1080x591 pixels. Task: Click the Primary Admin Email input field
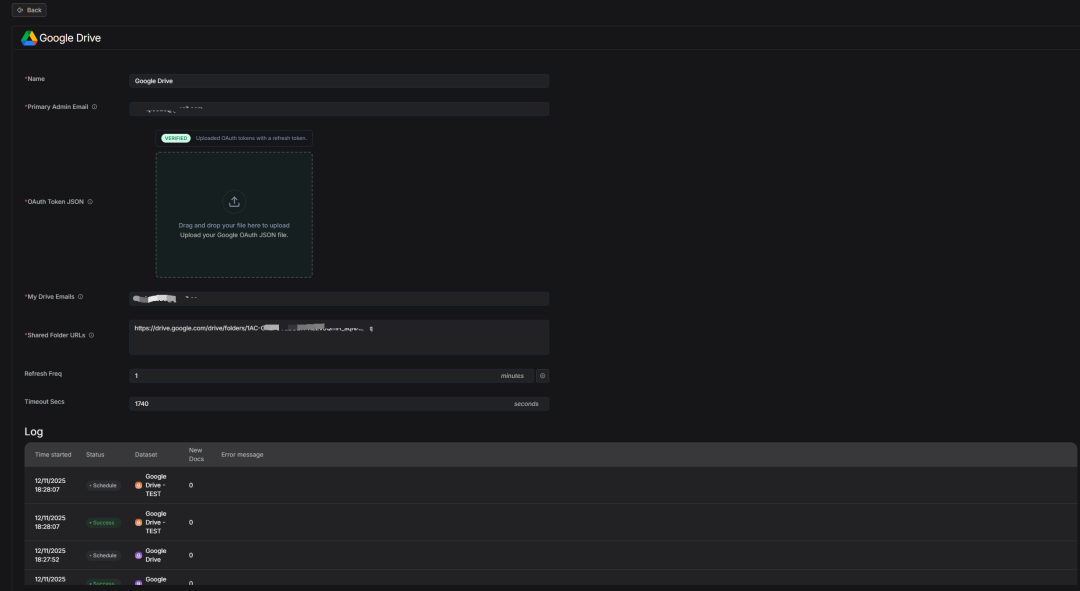click(x=339, y=109)
